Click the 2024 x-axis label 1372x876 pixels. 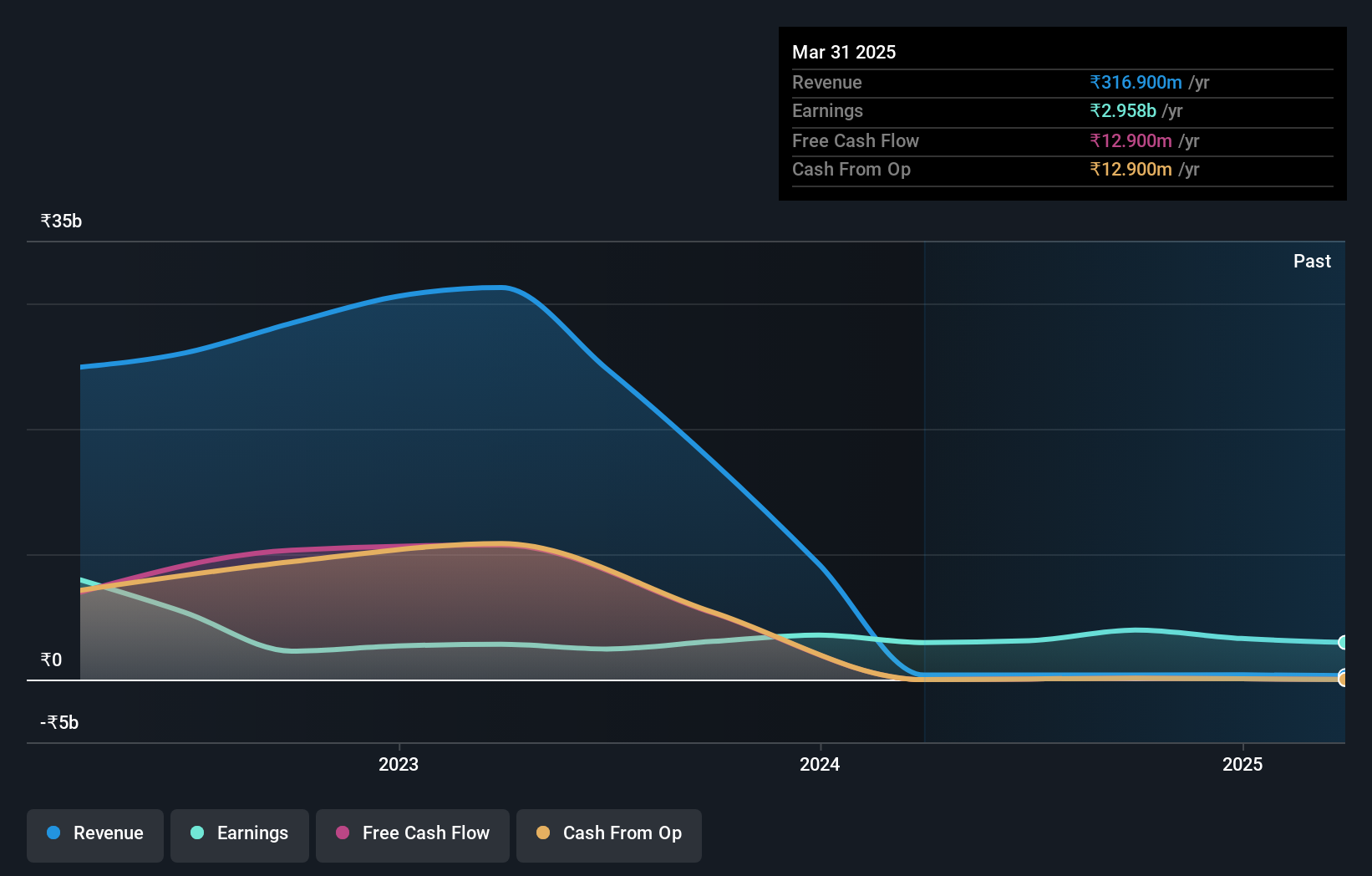820,764
